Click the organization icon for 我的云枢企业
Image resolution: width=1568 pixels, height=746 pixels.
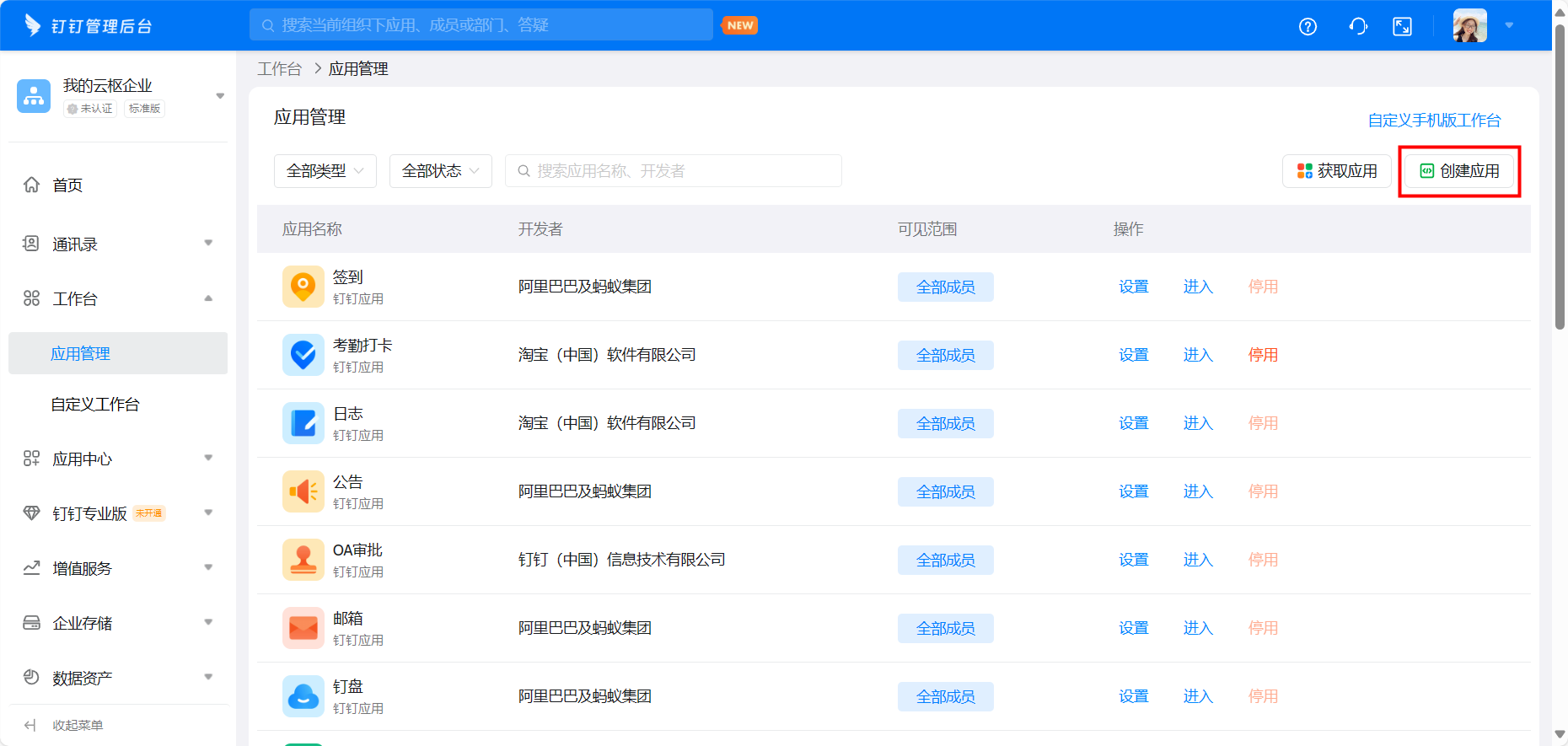click(x=34, y=96)
